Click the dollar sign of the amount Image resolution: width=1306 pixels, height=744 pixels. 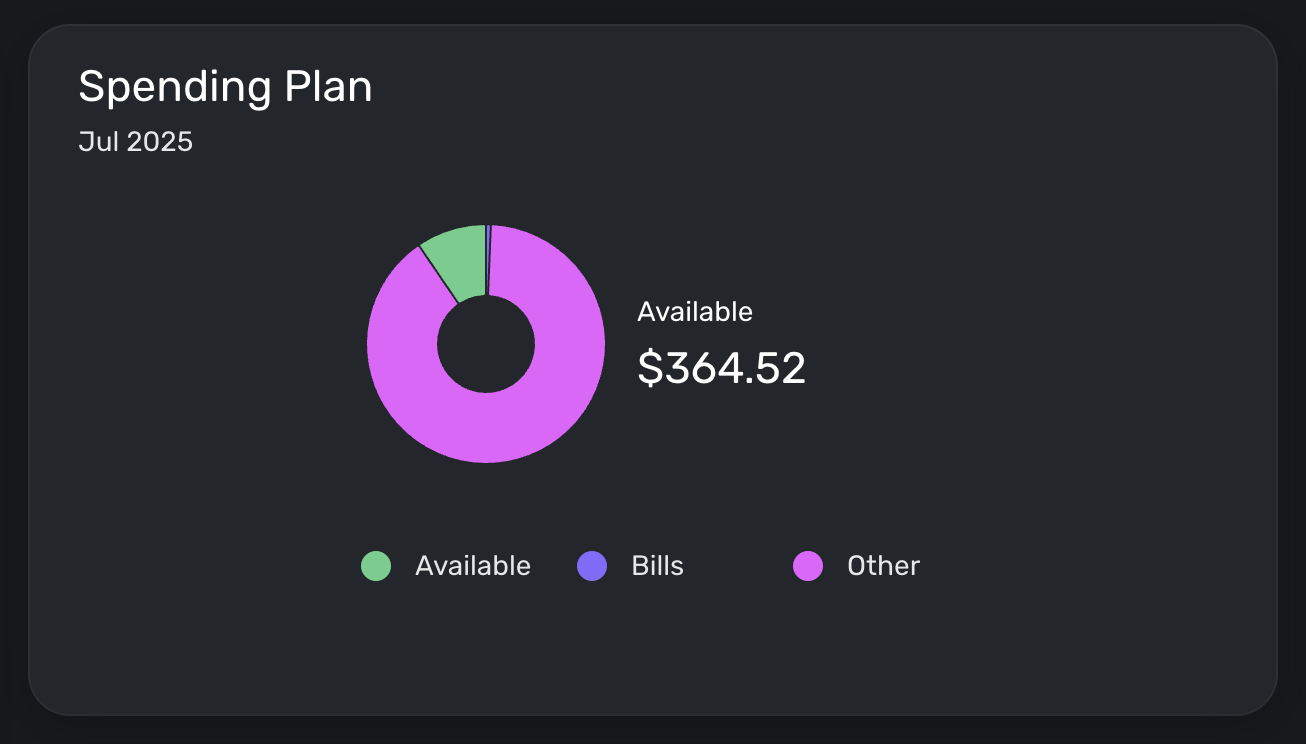coord(650,368)
